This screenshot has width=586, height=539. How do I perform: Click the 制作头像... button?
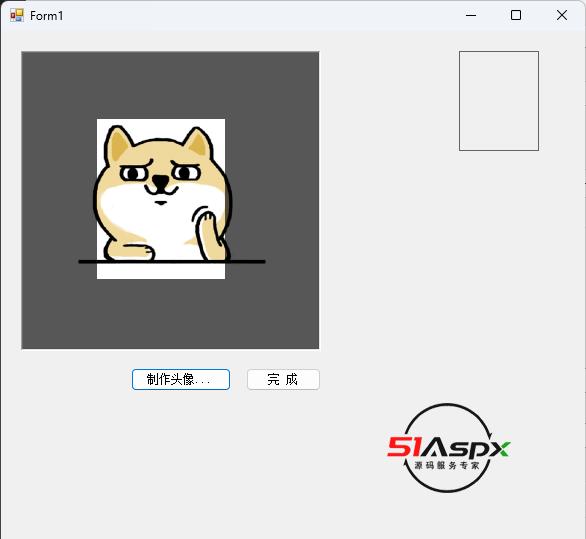pyautogui.click(x=181, y=379)
